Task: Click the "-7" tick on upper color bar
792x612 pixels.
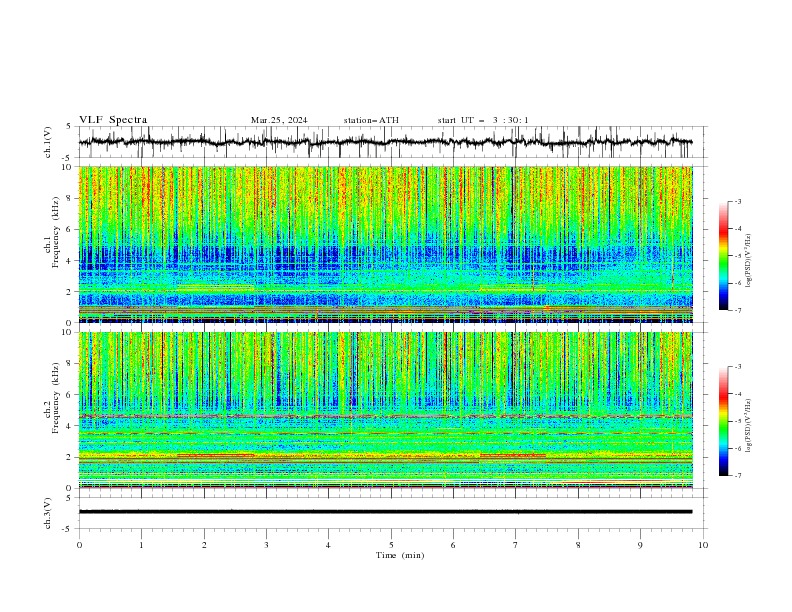Action: [x=738, y=310]
